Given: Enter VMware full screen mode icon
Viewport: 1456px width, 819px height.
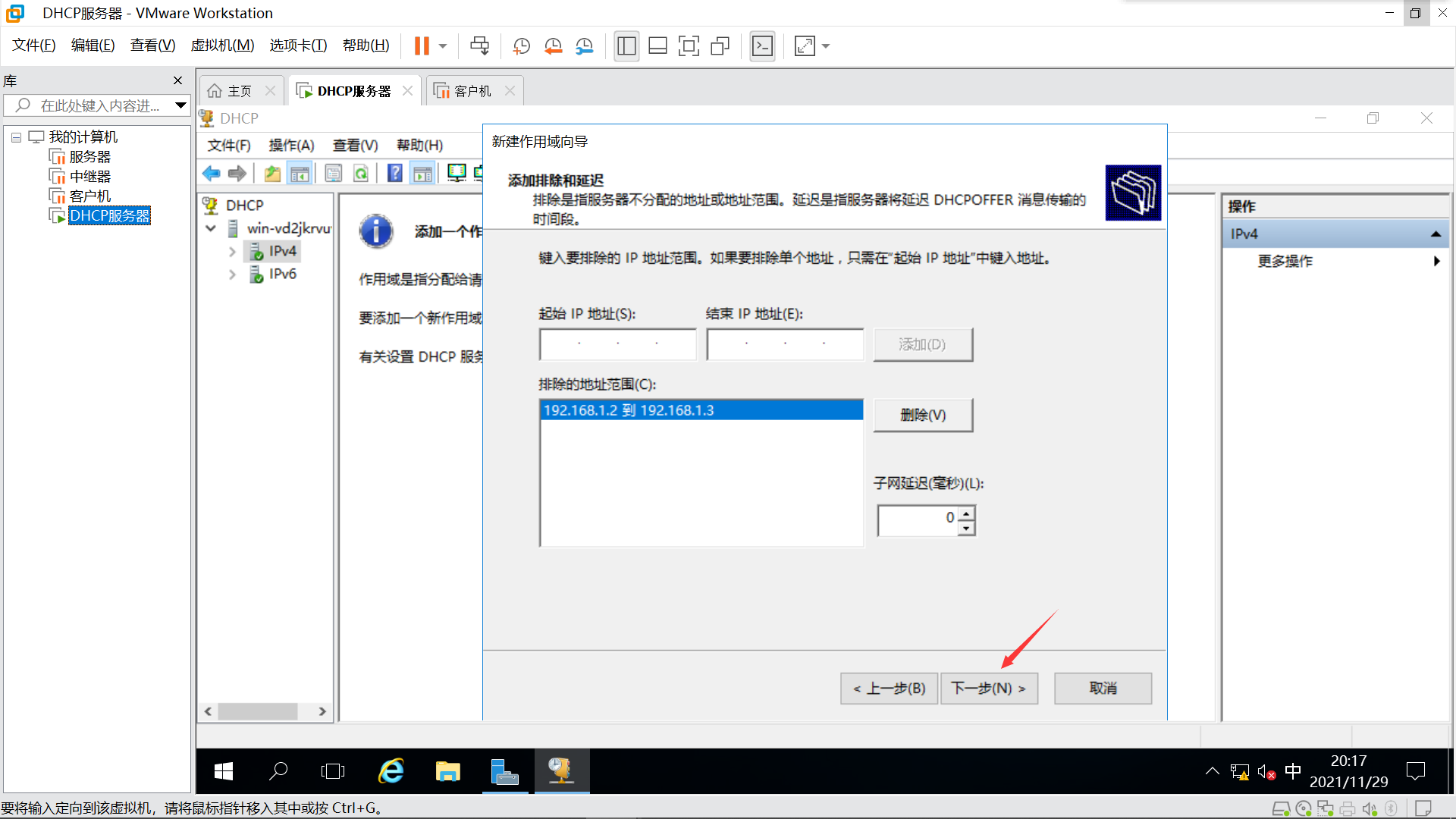Looking at the screenshot, I should click(689, 46).
